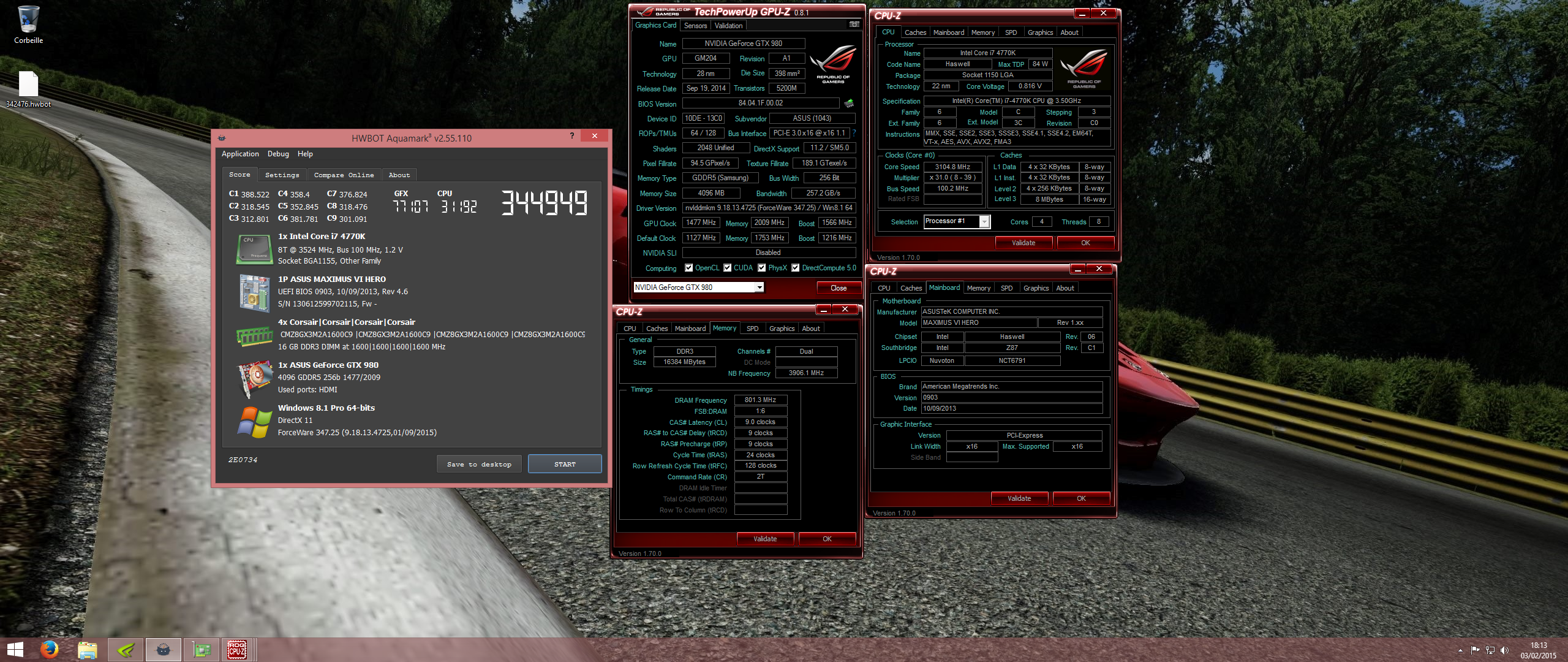Show hidden tray icons arrow
Viewport: 1568px width, 662px height.
(1460, 650)
